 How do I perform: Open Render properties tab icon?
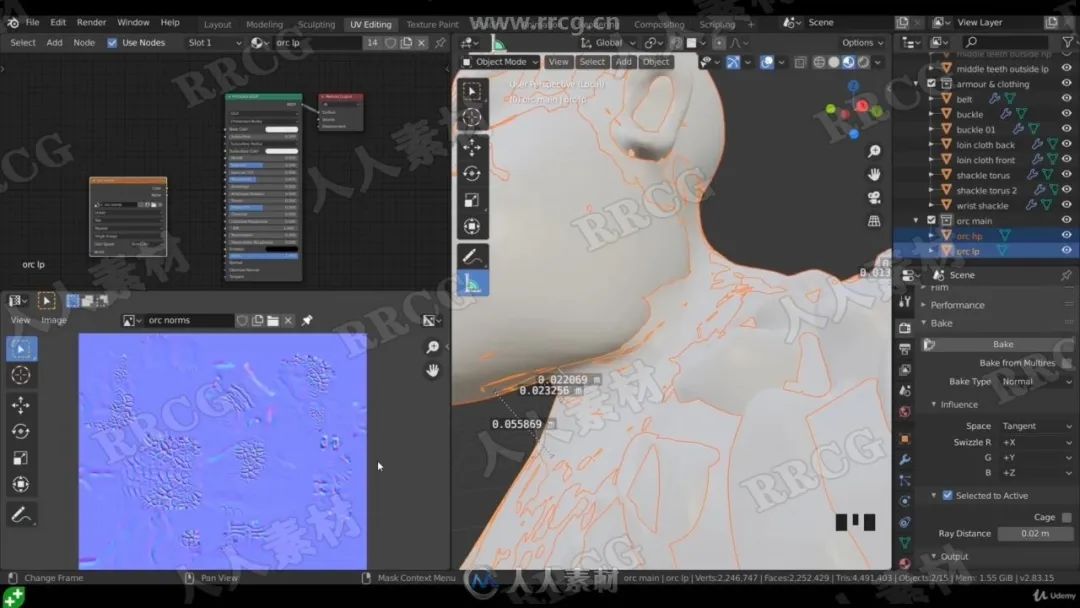905,328
